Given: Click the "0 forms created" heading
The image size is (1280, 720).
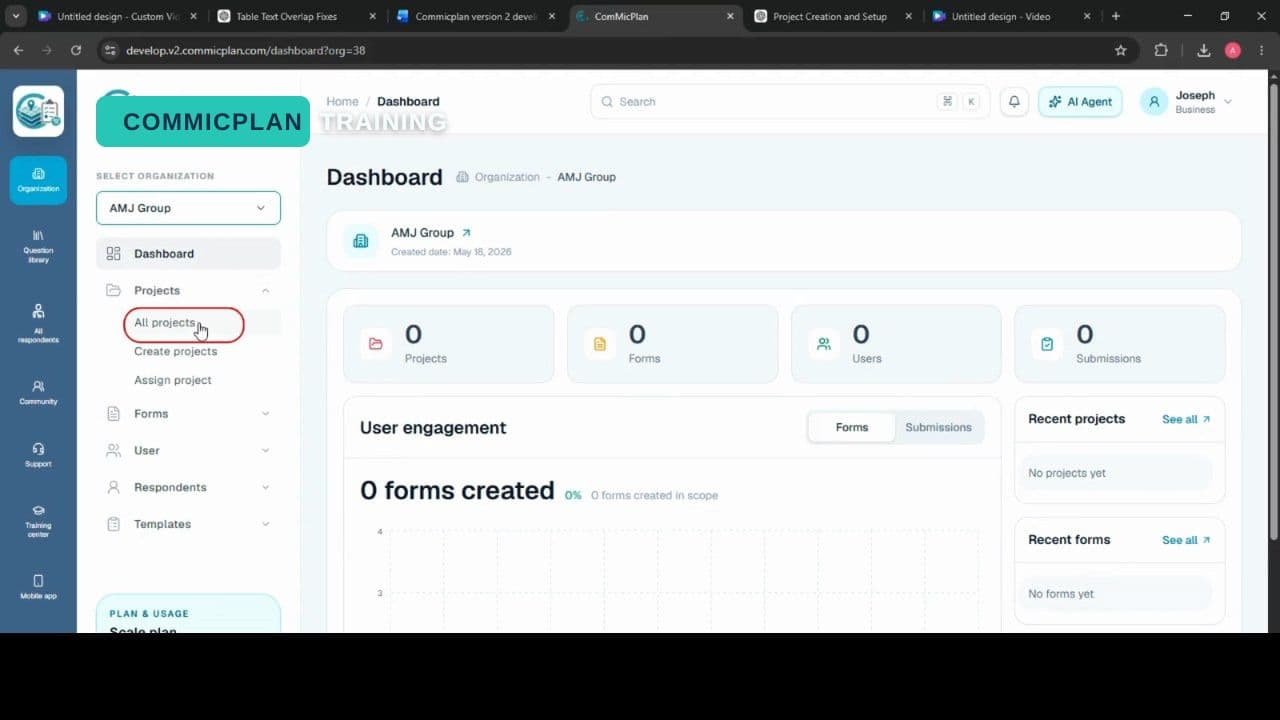Looking at the screenshot, I should point(457,491).
